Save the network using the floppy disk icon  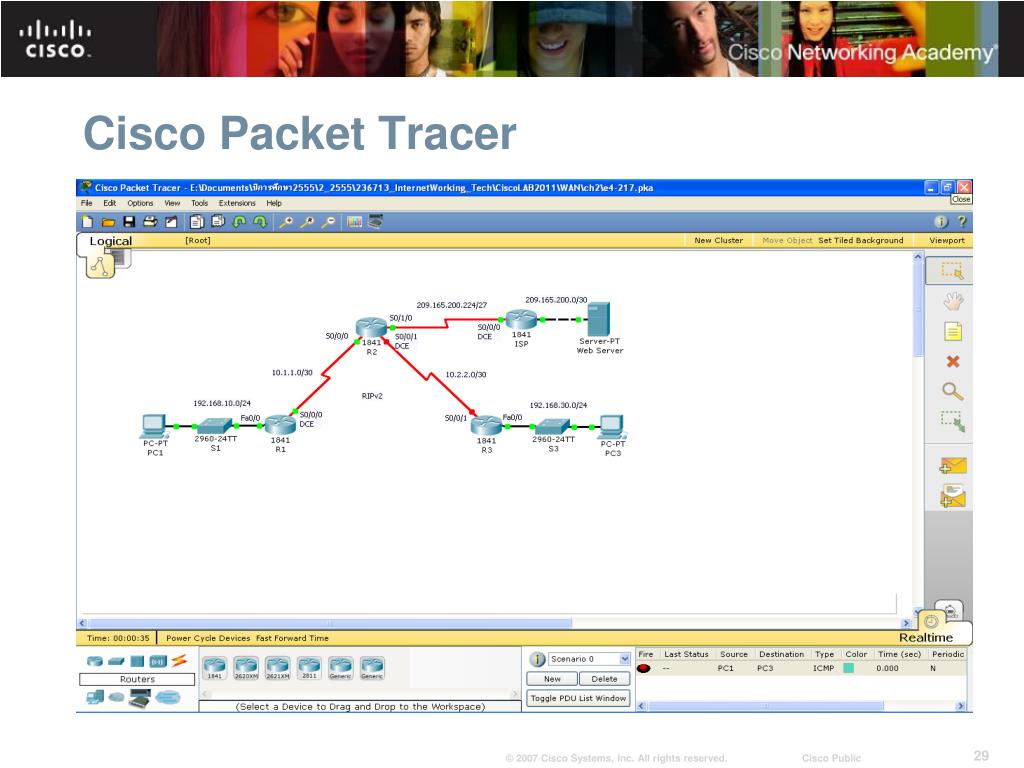(129, 222)
